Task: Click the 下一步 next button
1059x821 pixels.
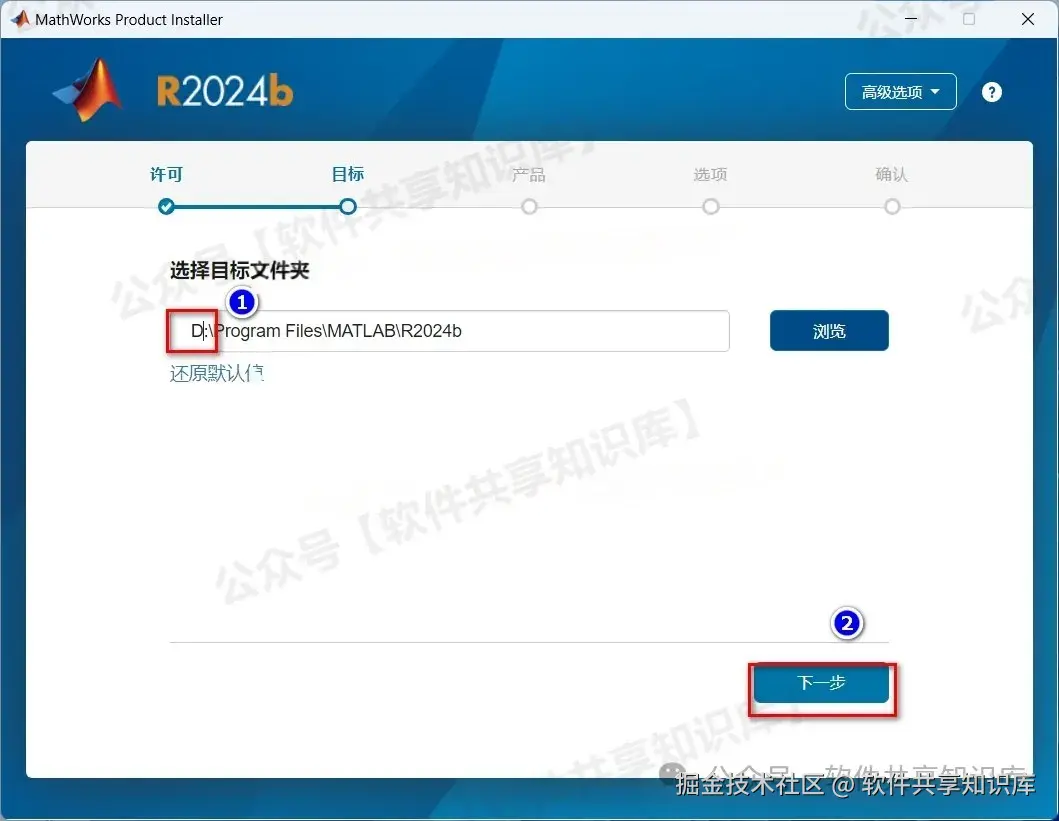Action: pyautogui.click(x=821, y=683)
